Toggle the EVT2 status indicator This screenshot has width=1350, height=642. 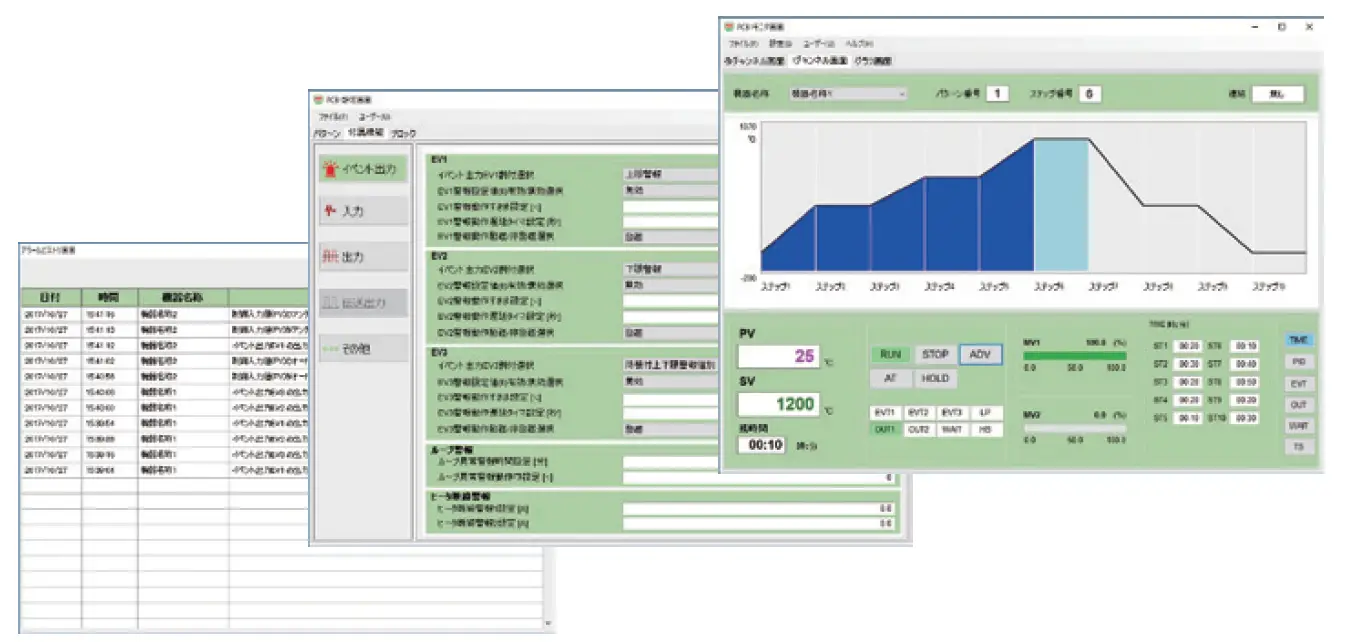pyautogui.click(x=919, y=412)
